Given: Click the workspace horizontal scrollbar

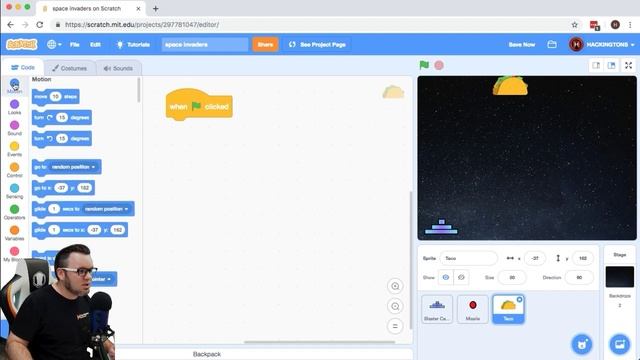Looking at the screenshot, I should pyautogui.click(x=320, y=342).
